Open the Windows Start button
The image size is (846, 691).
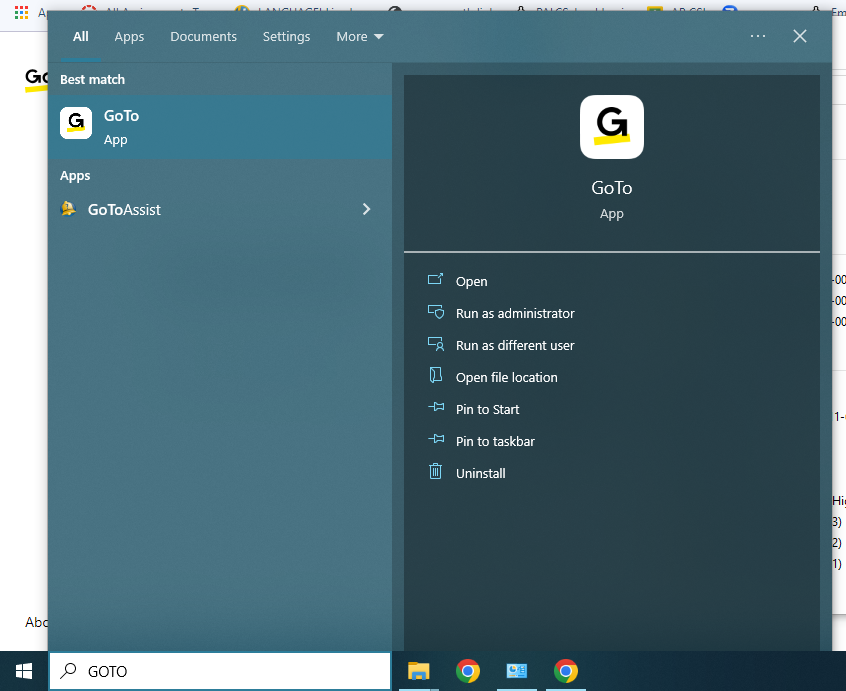point(24,671)
